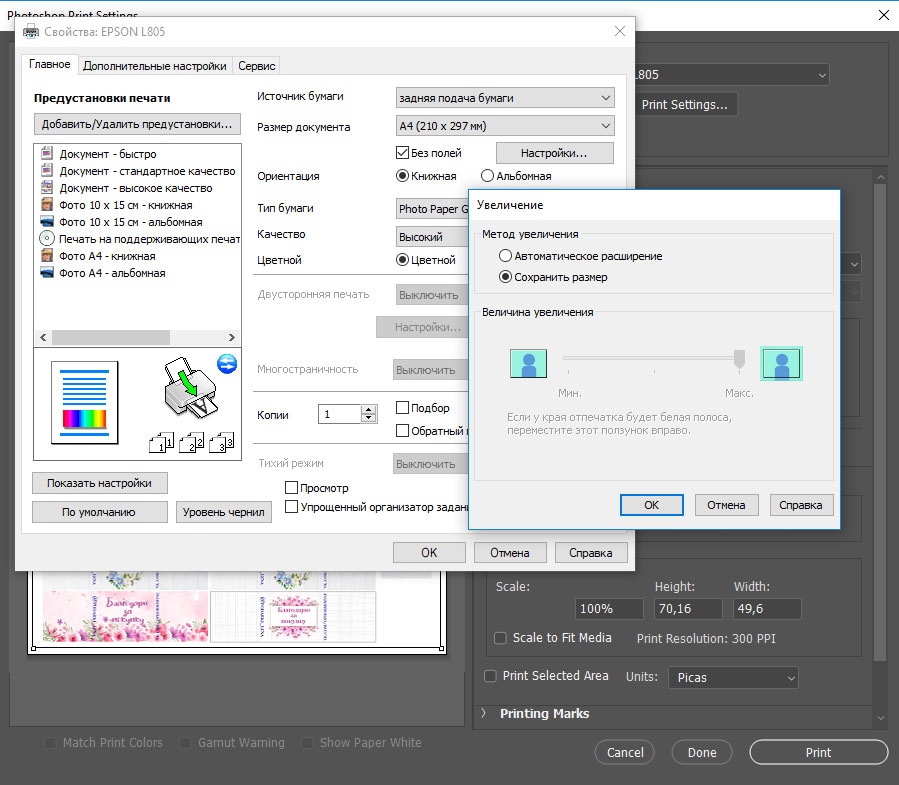Image resolution: width=899 pixels, height=785 pixels.
Task: Switch to the "Дополнительные настройки" tab
Action: (x=154, y=66)
